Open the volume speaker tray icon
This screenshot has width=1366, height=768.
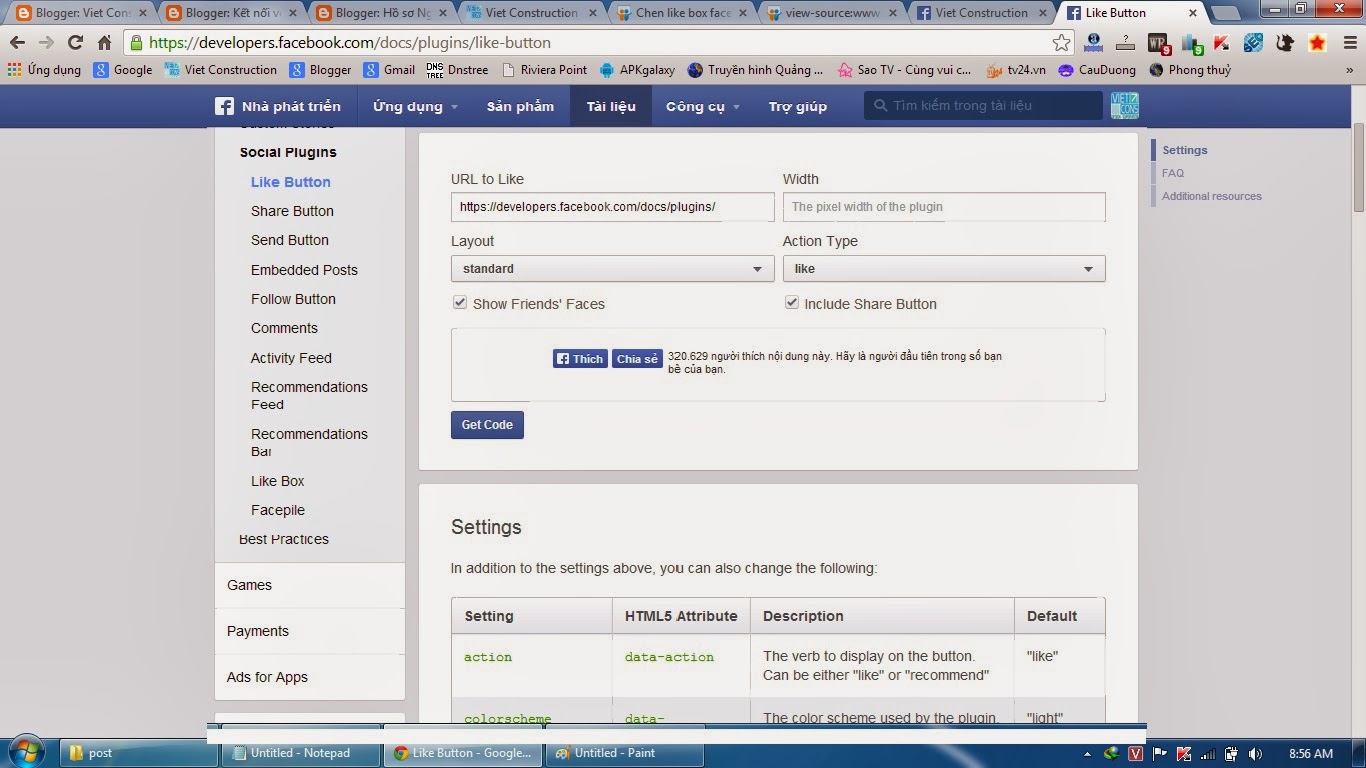point(1256,754)
